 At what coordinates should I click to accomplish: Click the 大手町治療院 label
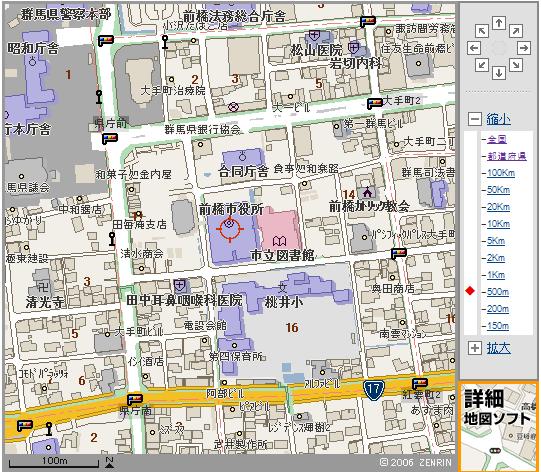173,90
